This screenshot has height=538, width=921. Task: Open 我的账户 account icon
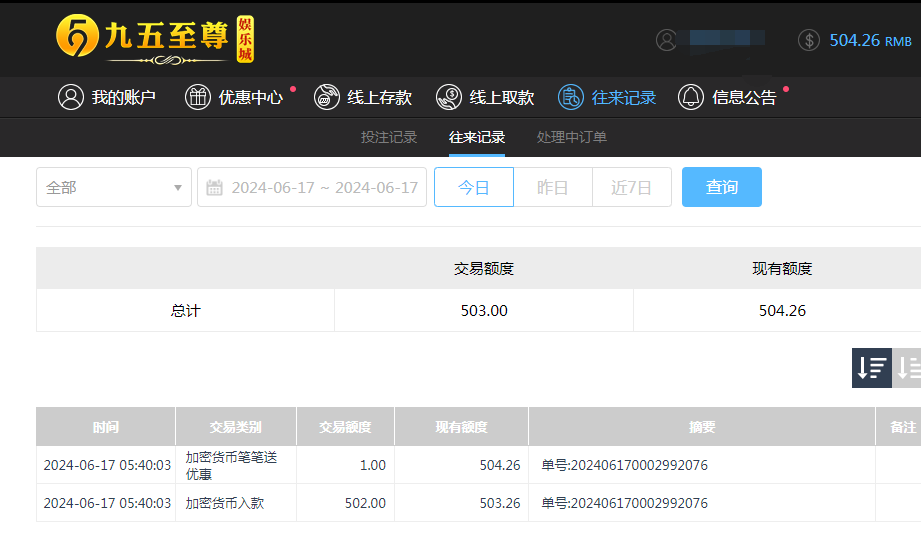(70, 97)
